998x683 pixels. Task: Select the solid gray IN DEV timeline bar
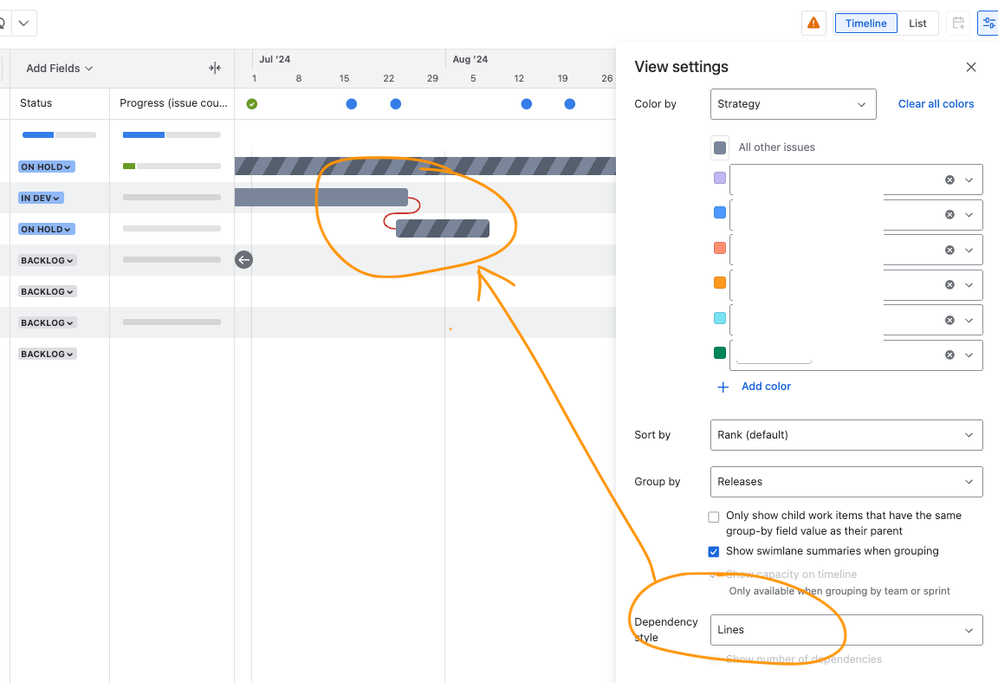(x=321, y=197)
